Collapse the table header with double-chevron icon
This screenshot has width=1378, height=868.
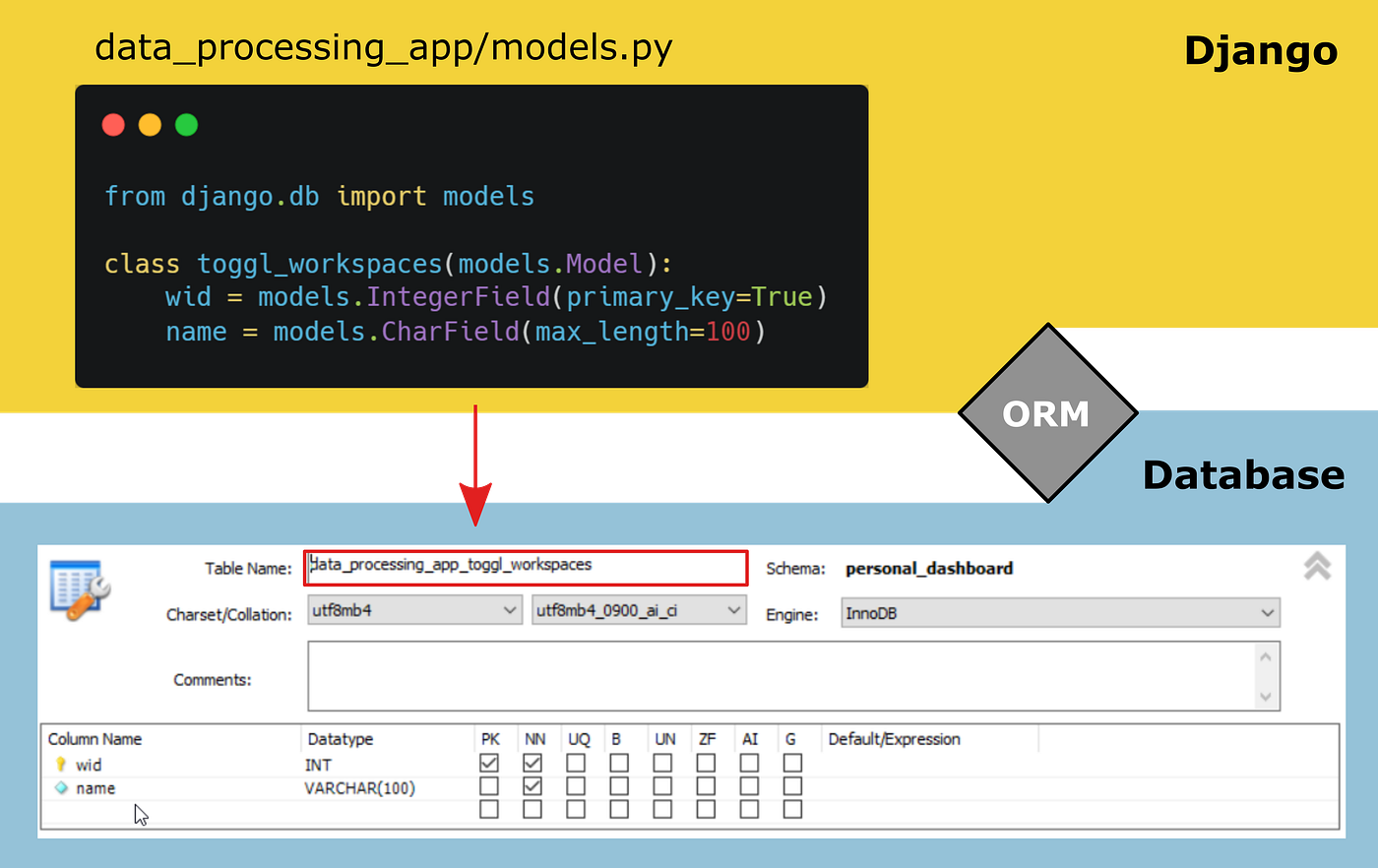(1317, 566)
